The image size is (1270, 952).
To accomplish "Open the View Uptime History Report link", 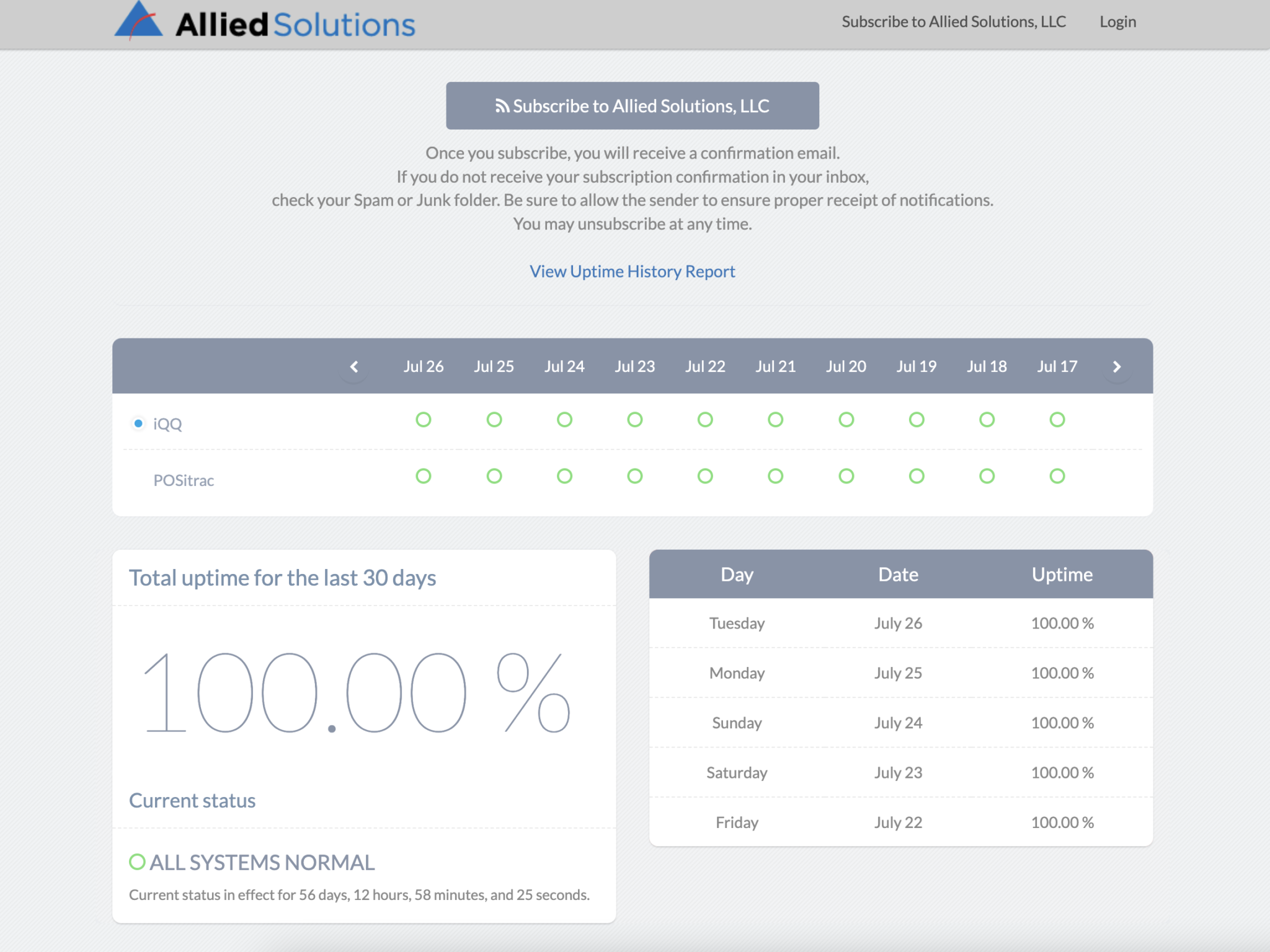I will tap(632, 271).
